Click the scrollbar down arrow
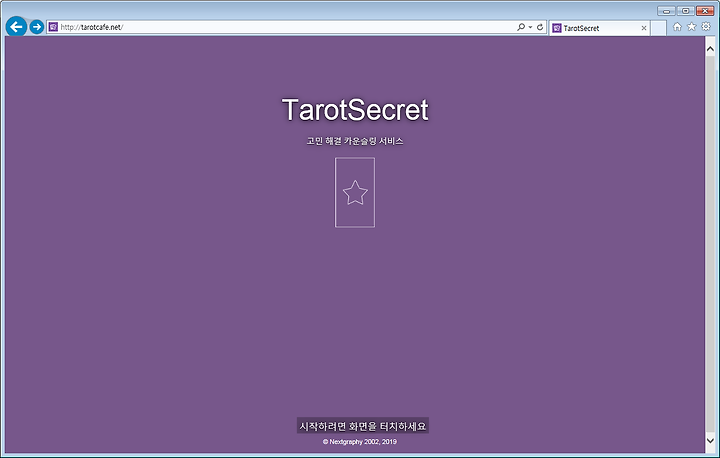This screenshot has height=458, width=720. coord(710,441)
